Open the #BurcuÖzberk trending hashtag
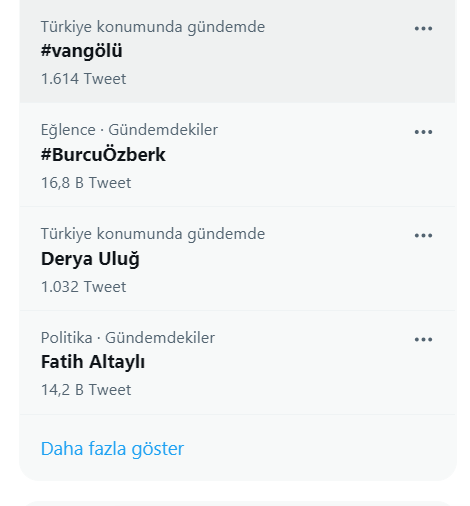The height and width of the screenshot is (506, 470). [x=103, y=155]
